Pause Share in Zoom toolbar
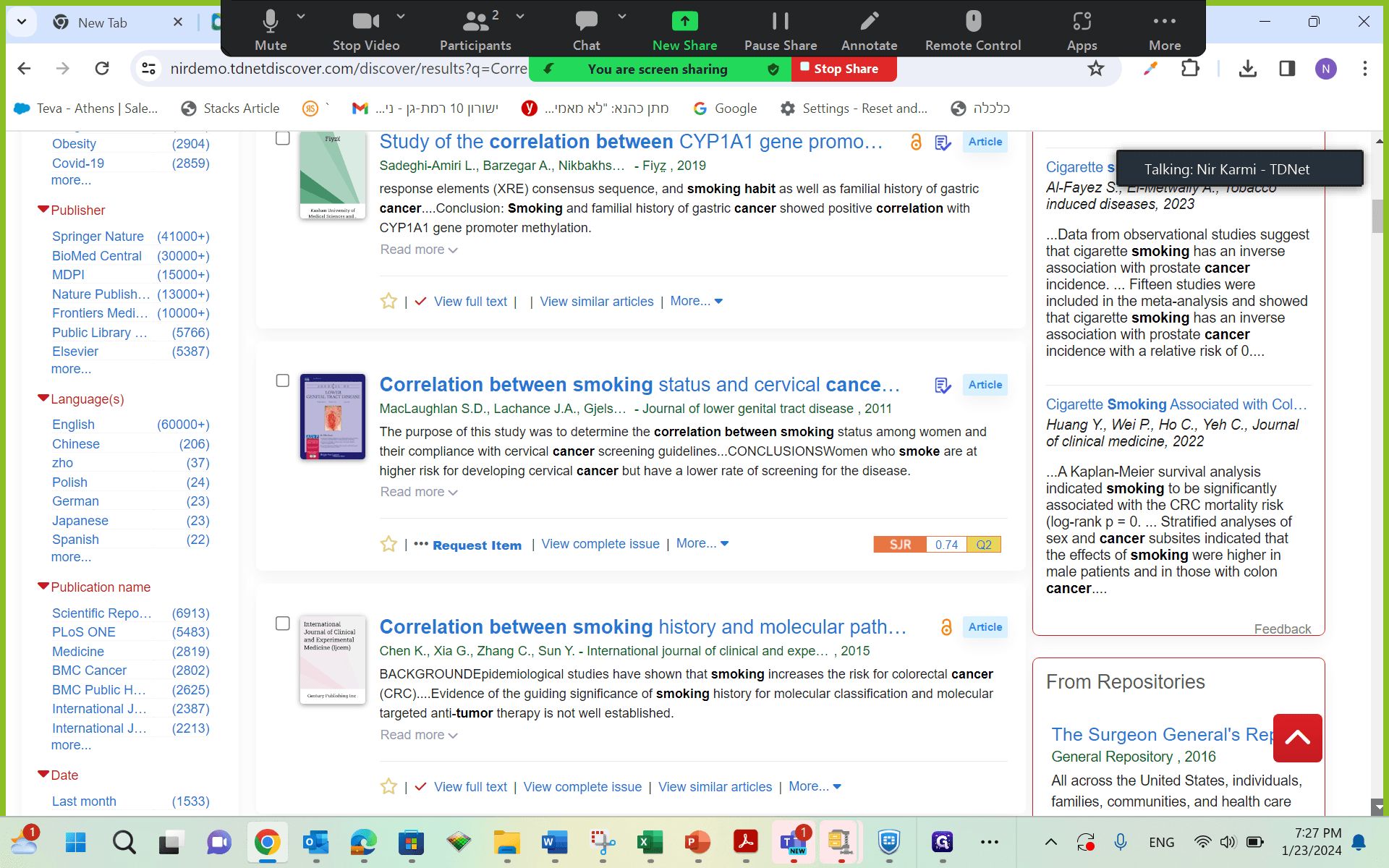The height and width of the screenshot is (868, 1389). (x=781, y=29)
